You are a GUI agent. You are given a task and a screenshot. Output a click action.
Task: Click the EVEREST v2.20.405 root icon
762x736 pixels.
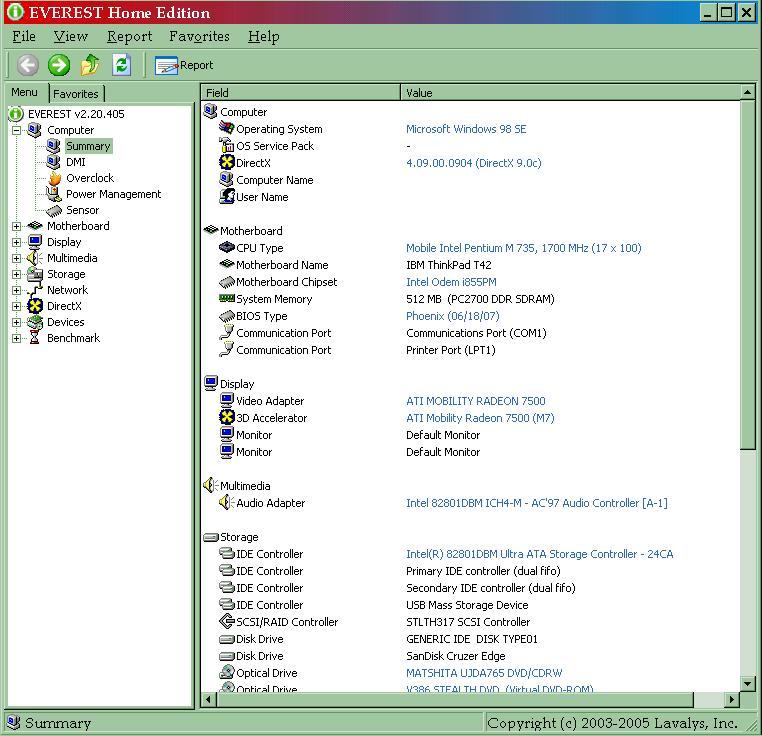[x=16, y=114]
